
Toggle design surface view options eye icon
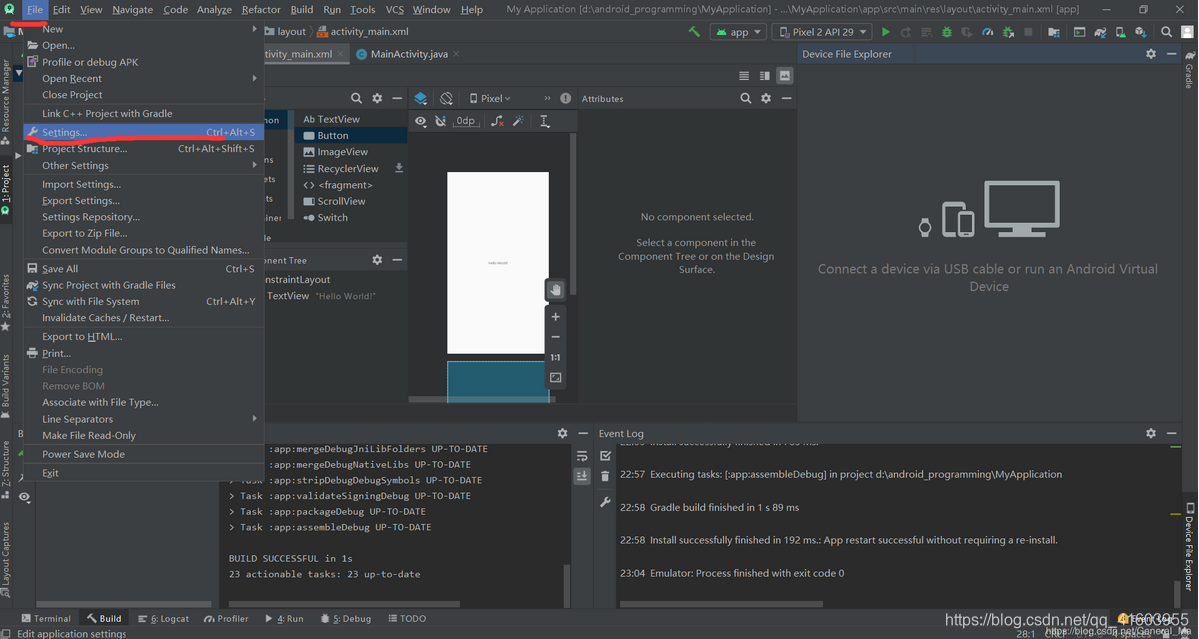click(x=421, y=120)
